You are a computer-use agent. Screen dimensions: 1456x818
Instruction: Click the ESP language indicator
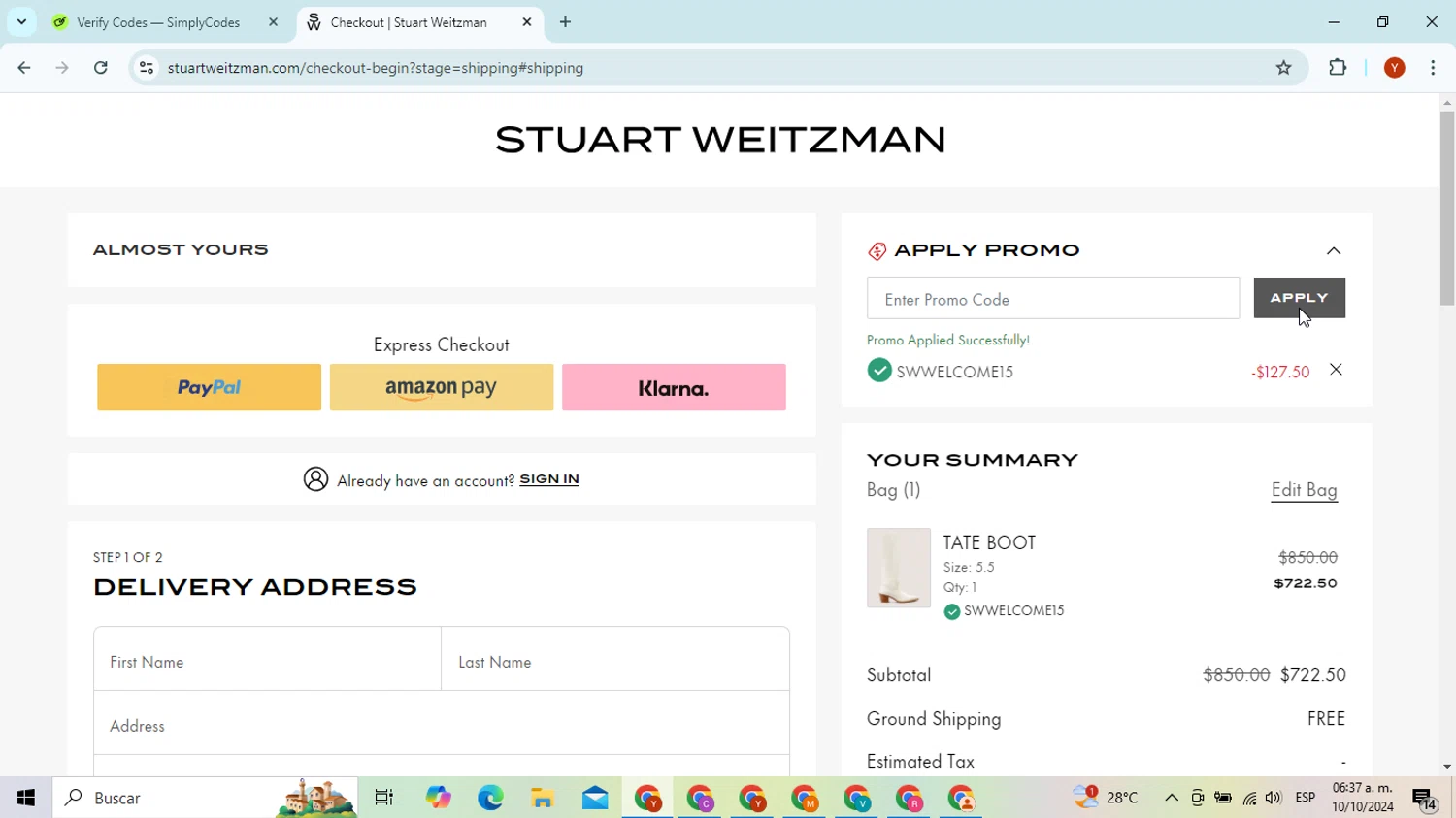[1306, 798]
